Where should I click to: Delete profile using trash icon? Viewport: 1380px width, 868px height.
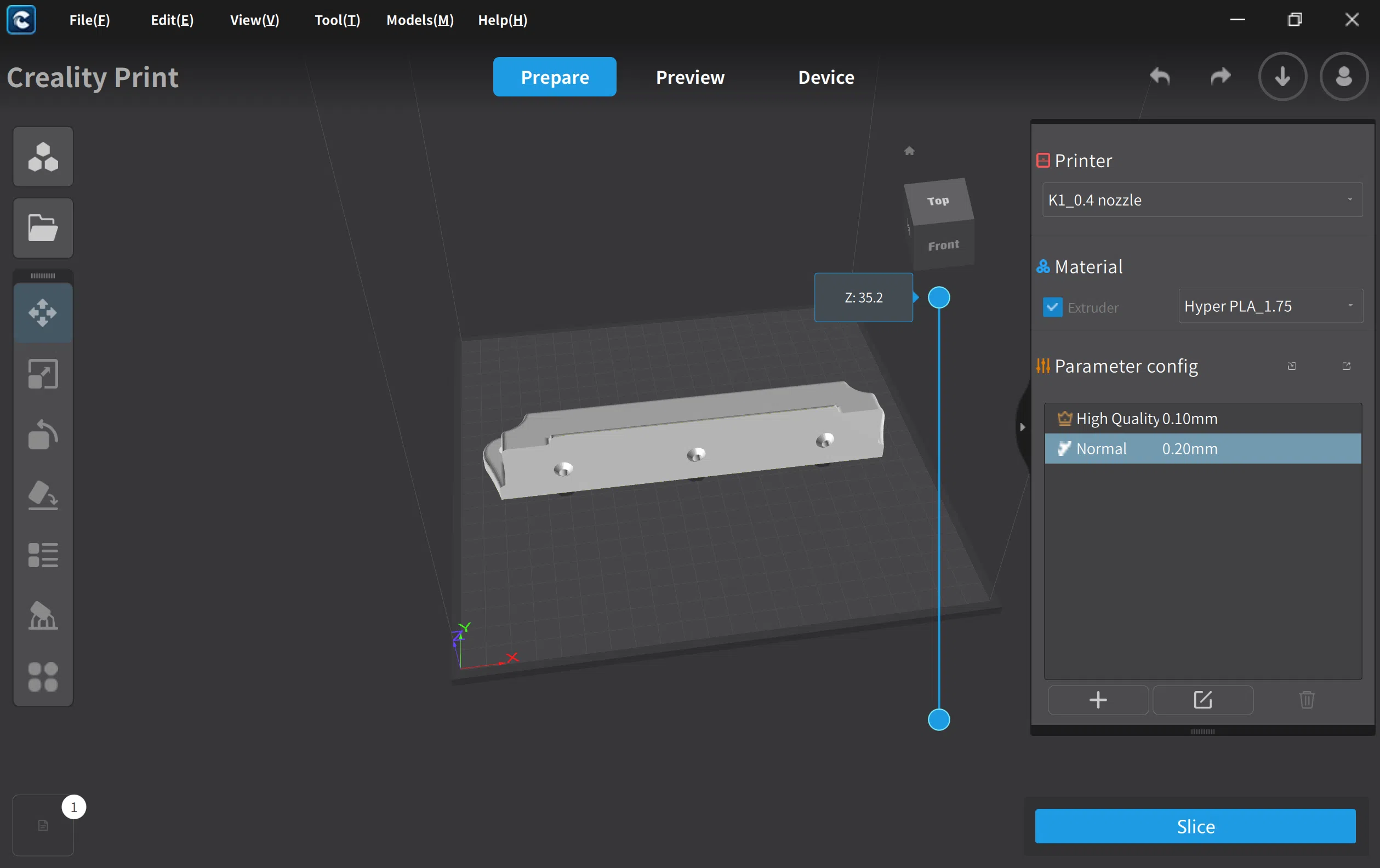pos(1307,700)
